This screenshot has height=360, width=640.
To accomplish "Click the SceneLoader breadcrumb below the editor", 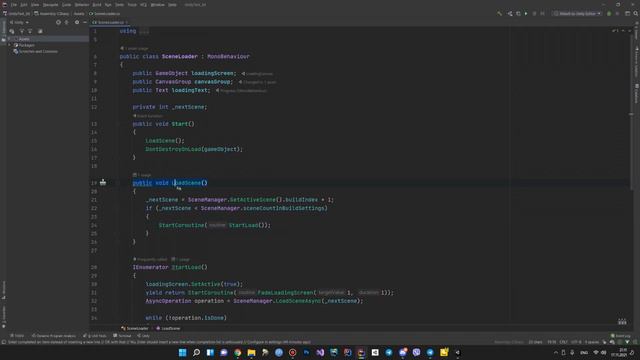I will (135, 328).
